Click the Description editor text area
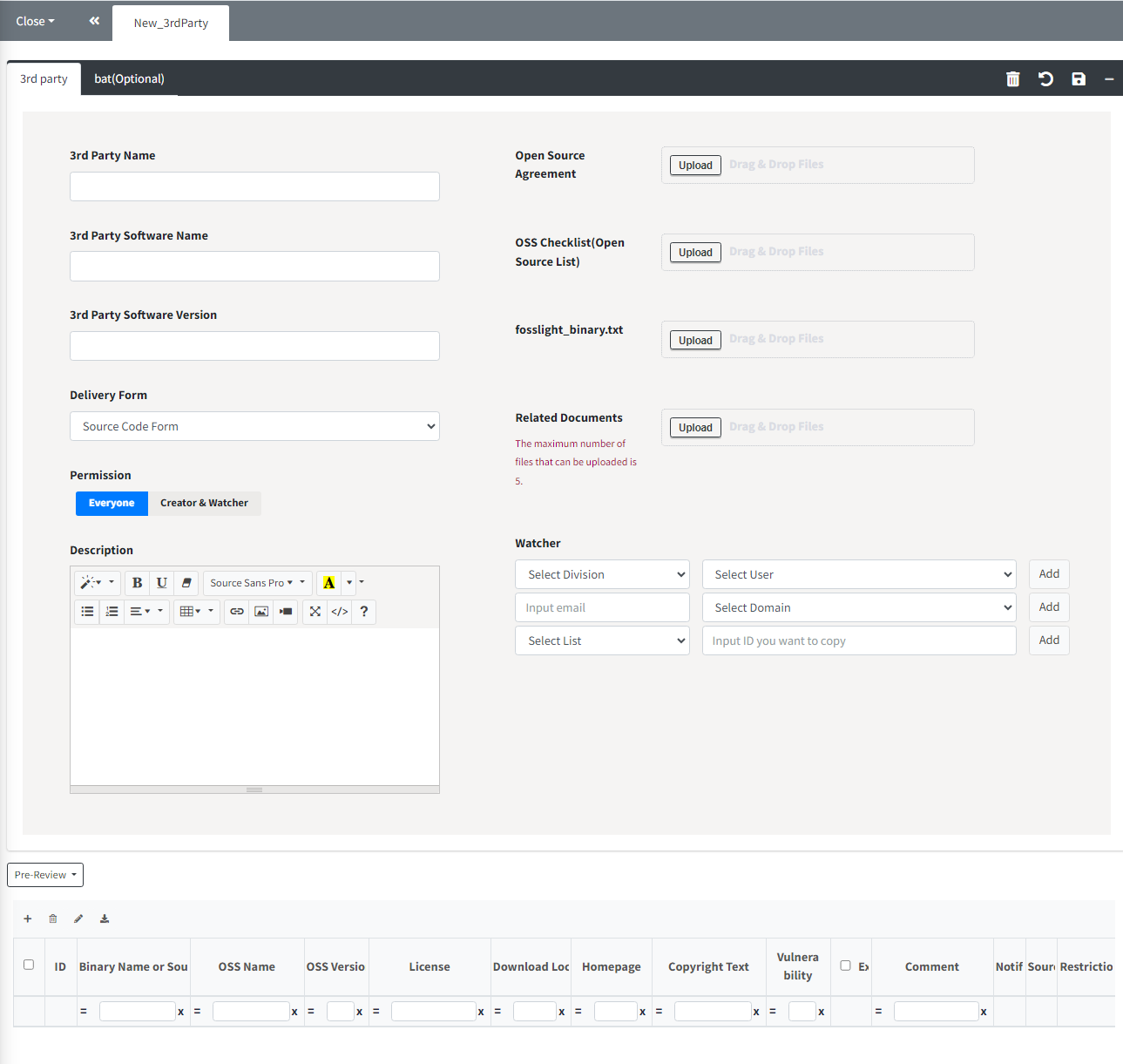 point(254,707)
